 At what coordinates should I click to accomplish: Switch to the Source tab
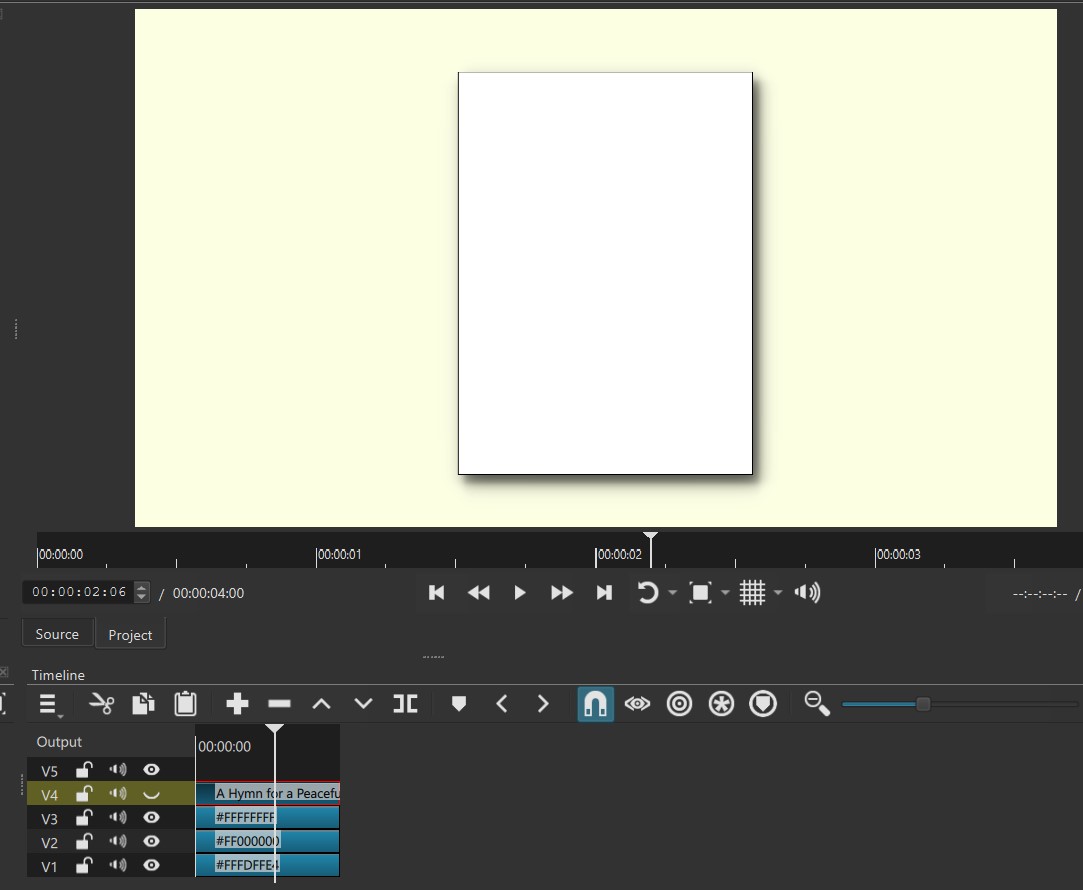pos(57,634)
